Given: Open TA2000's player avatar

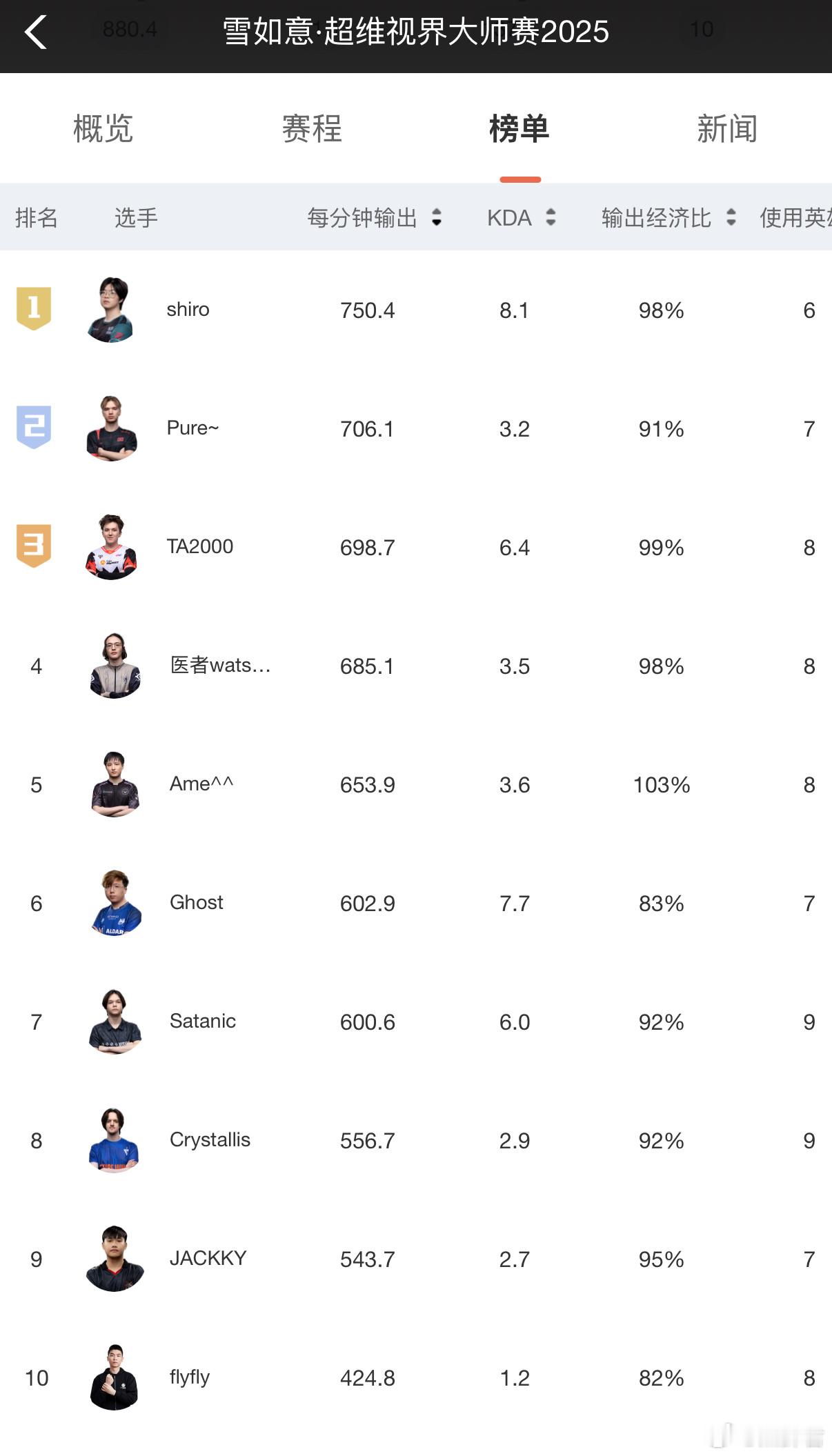Looking at the screenshot, I should pos(111,547).
